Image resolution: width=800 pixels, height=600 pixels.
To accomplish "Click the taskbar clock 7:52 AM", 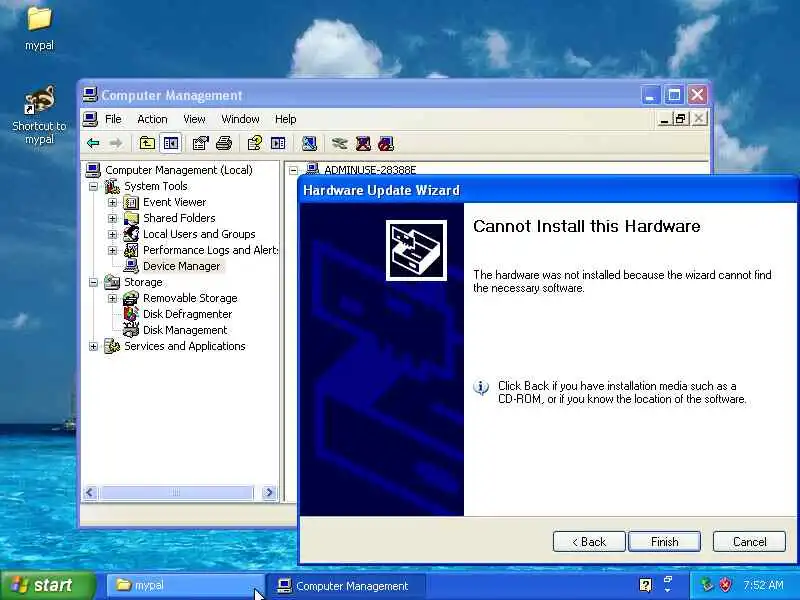I will click(x=763, y=585).
